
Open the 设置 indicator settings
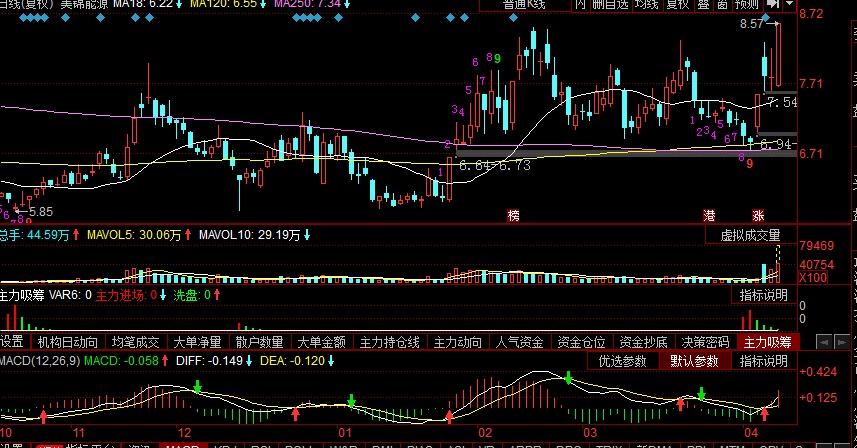(x=11, y=342)
